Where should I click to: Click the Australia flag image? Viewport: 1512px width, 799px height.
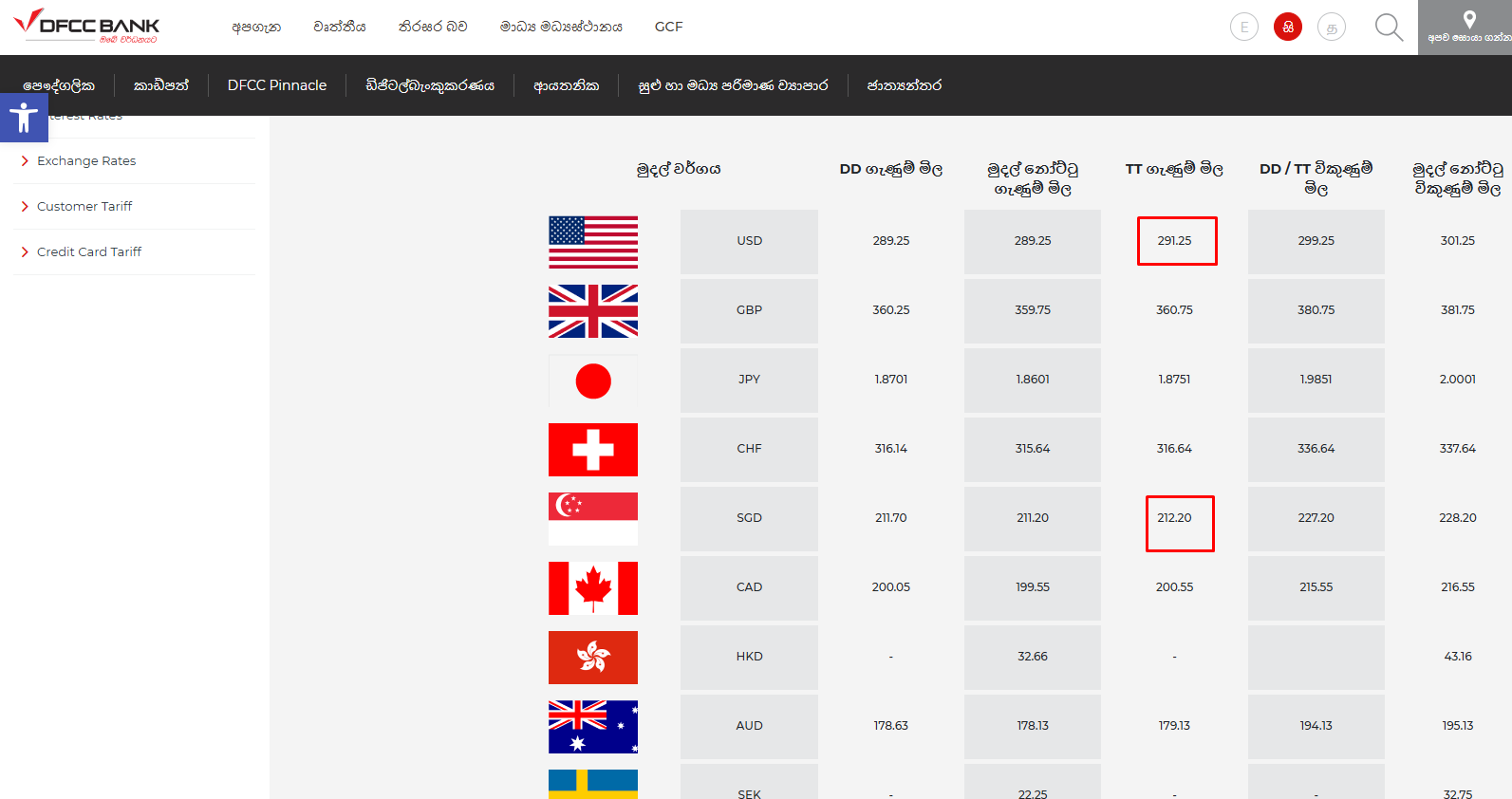point(593,727)
